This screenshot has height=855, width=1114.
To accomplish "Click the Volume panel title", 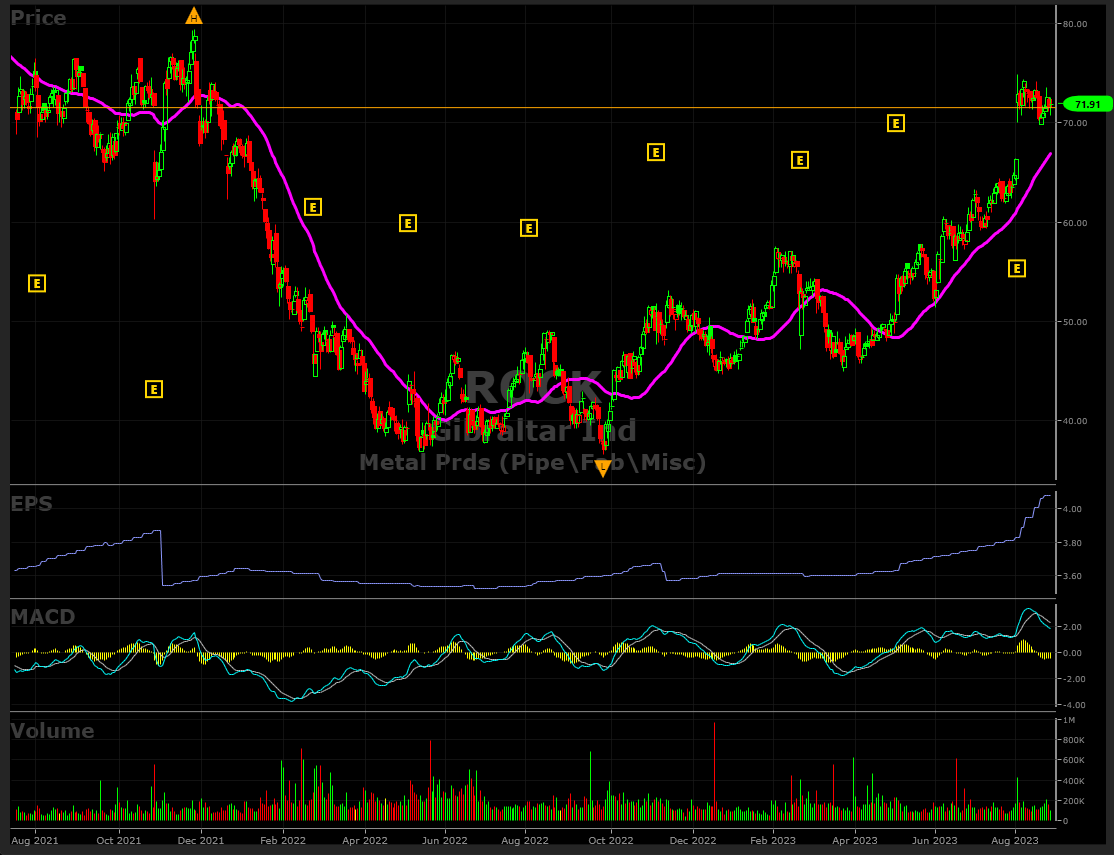I will click(x=52, y=731).
